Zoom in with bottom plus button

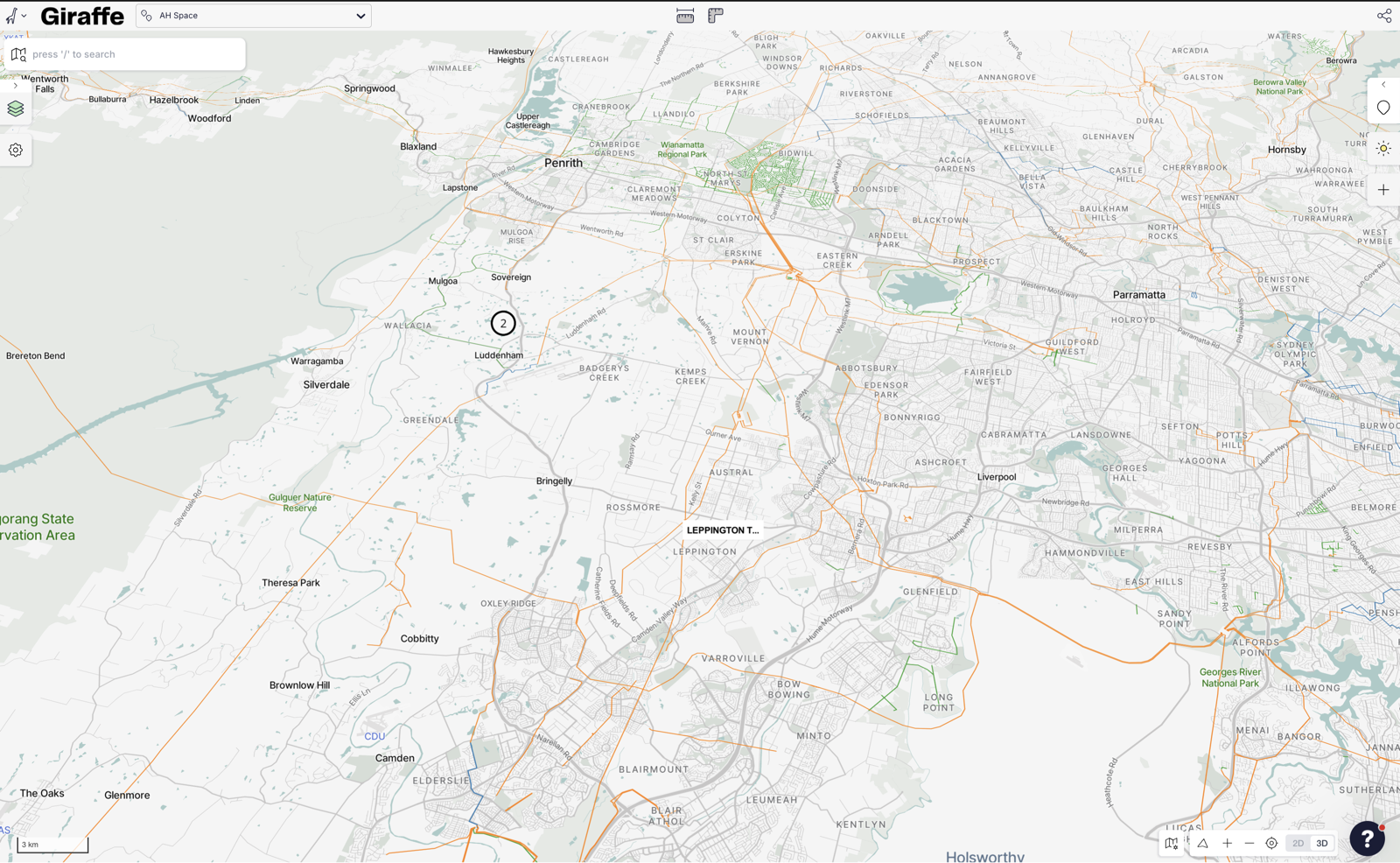pos(1228,844)
